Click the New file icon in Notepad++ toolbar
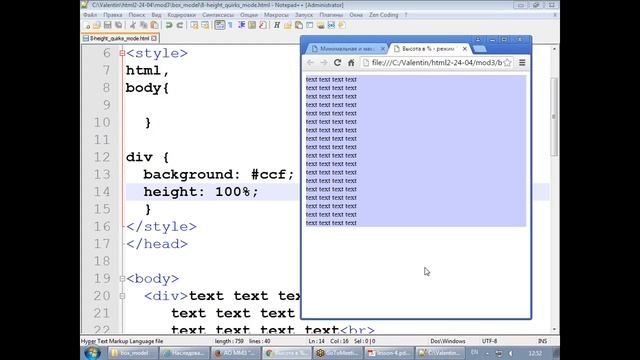 point(87,25)
